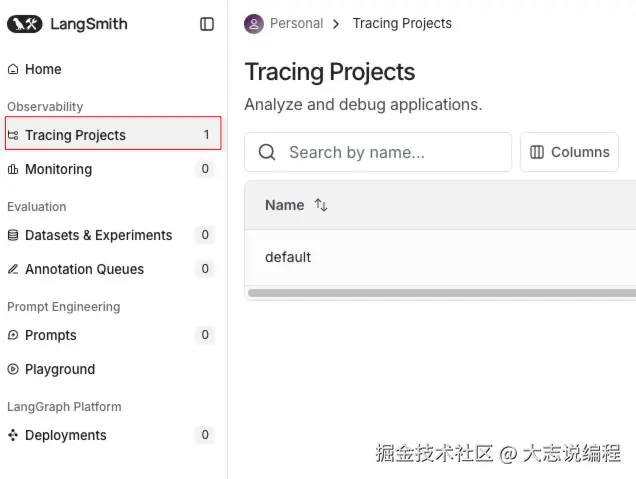The width and height of the screenshot is (636, 479).
Task: Click the Prompts count badge
Action: (205, 335)
